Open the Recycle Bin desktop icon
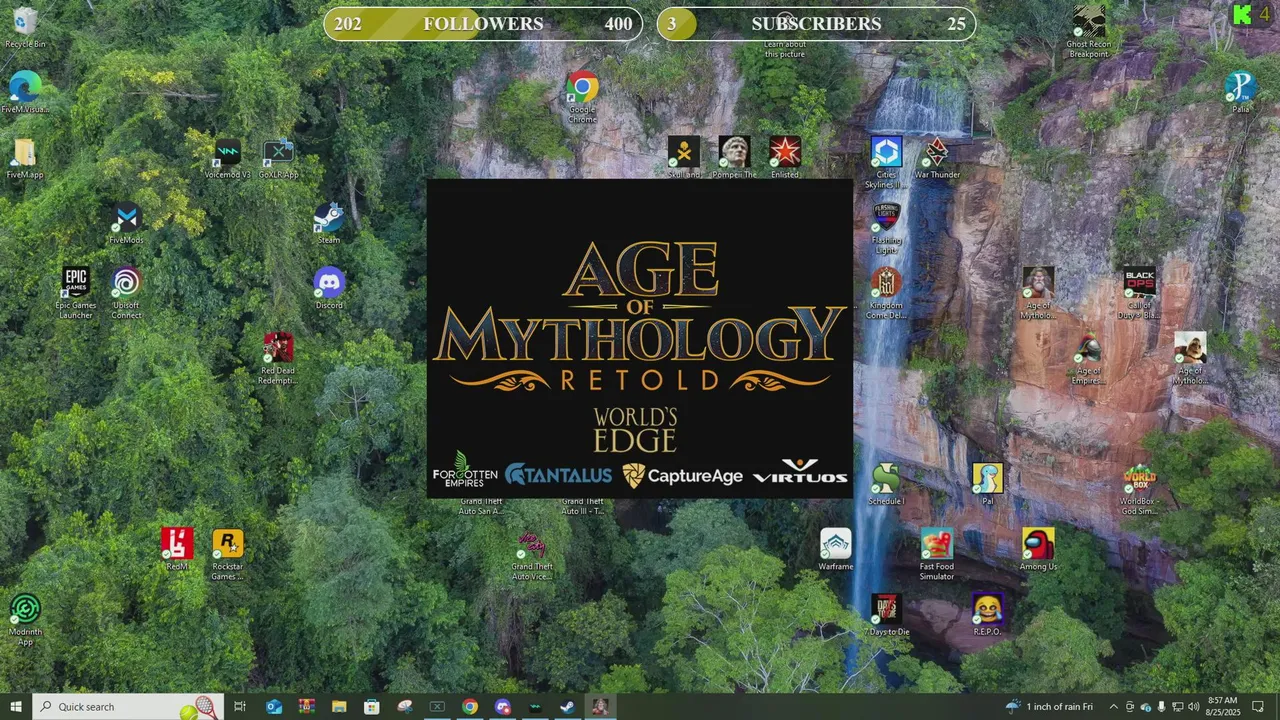This screenshot has width=1280, height=720. (x=25, y=26)
